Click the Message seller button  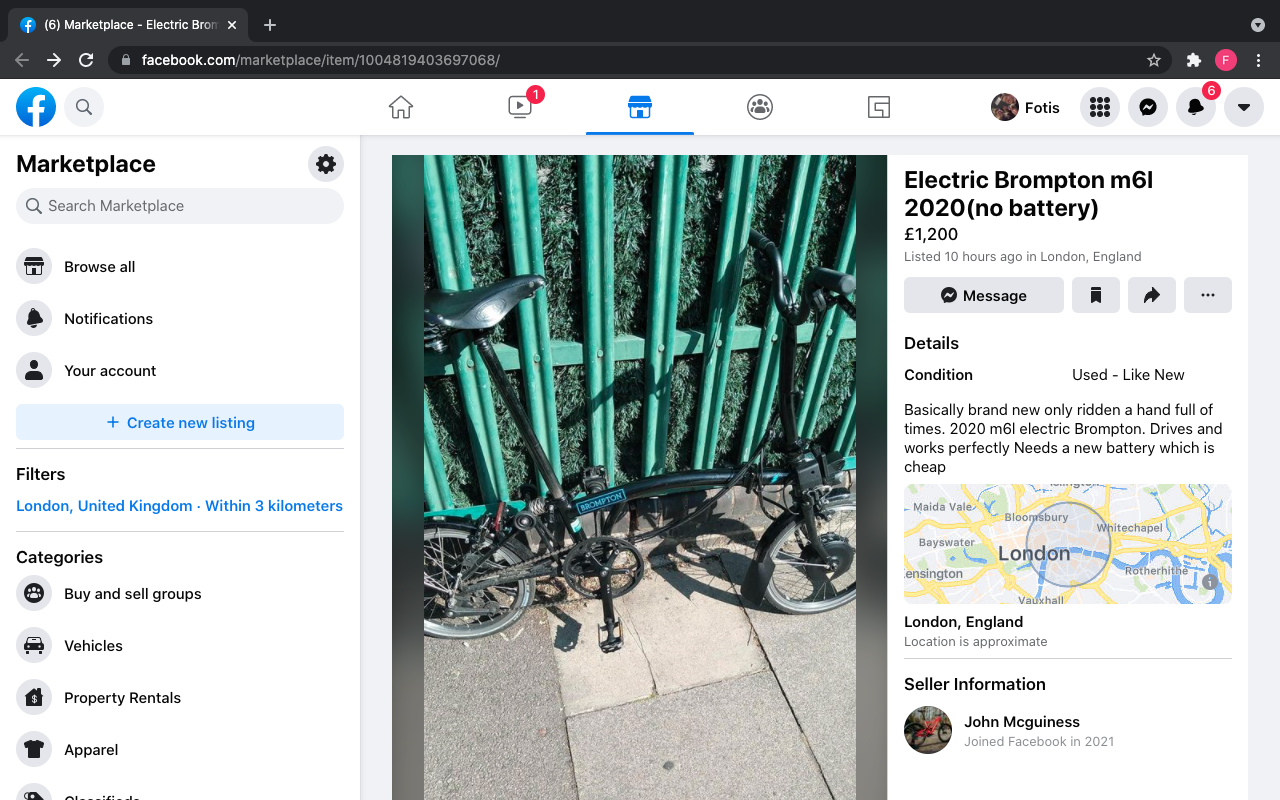point(984,295)
